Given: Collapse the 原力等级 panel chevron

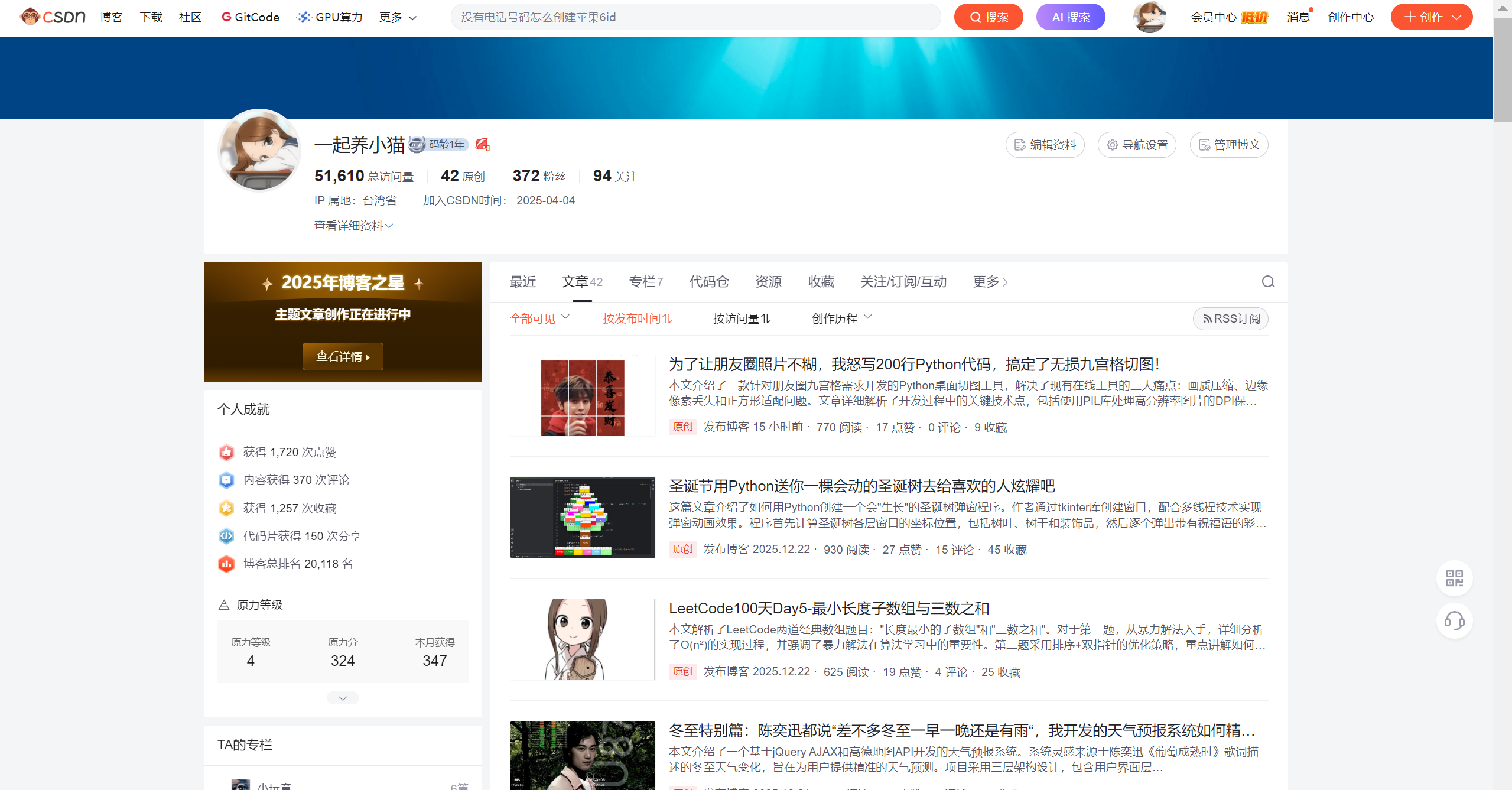Looking at the screenshot, I should pyautogui.click(x=342, y=697).
